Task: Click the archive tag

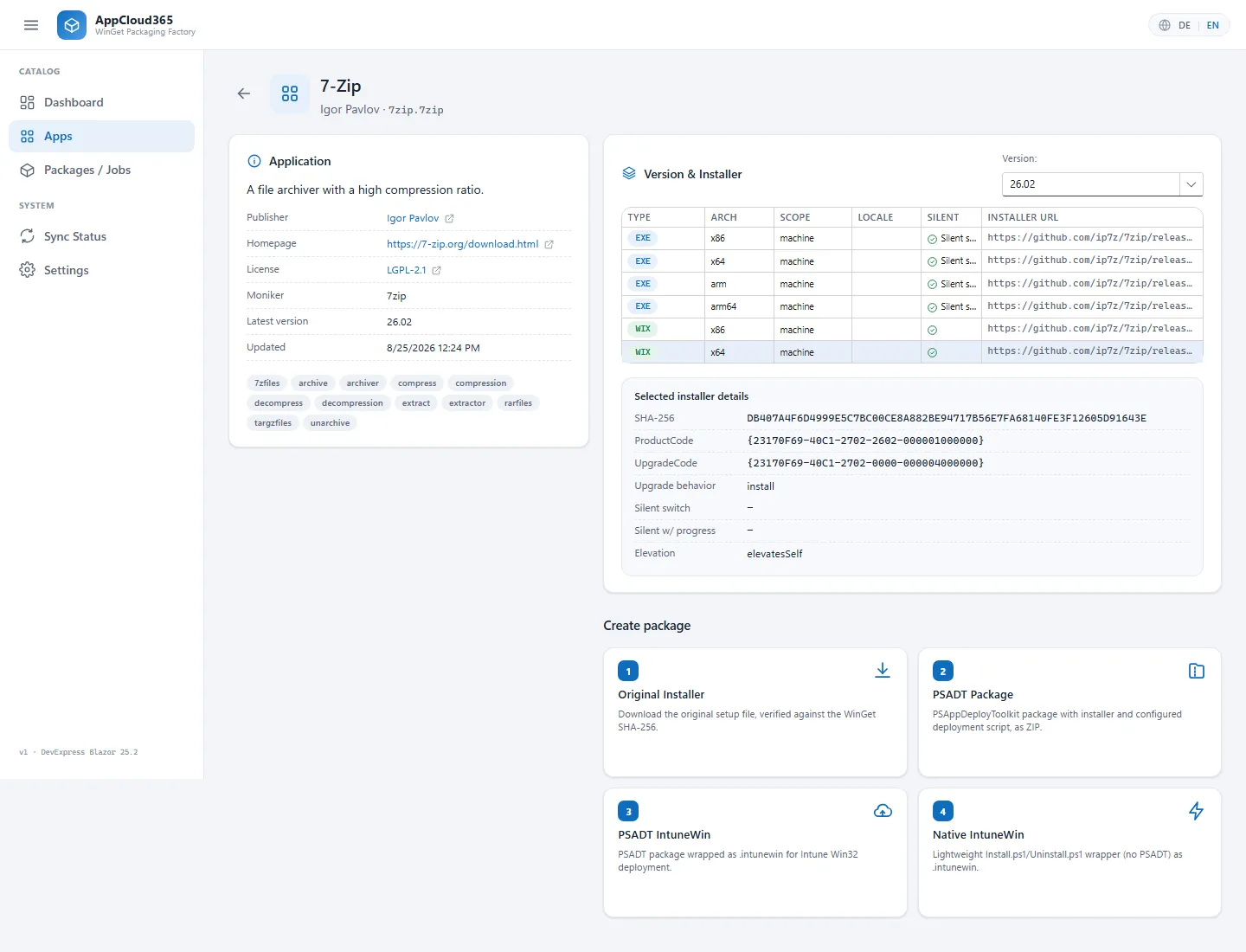Action: point(313,383)
